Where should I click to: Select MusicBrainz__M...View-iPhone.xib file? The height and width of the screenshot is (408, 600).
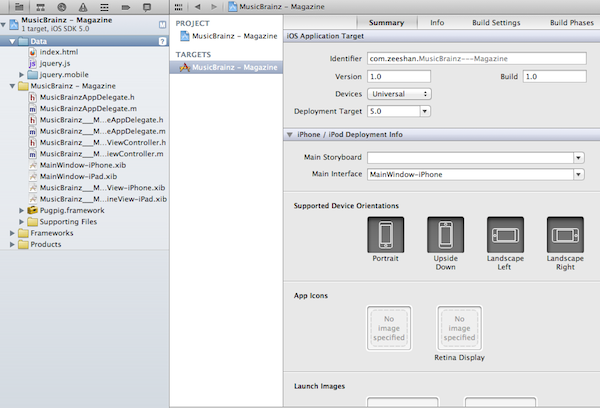pos(102,188)
